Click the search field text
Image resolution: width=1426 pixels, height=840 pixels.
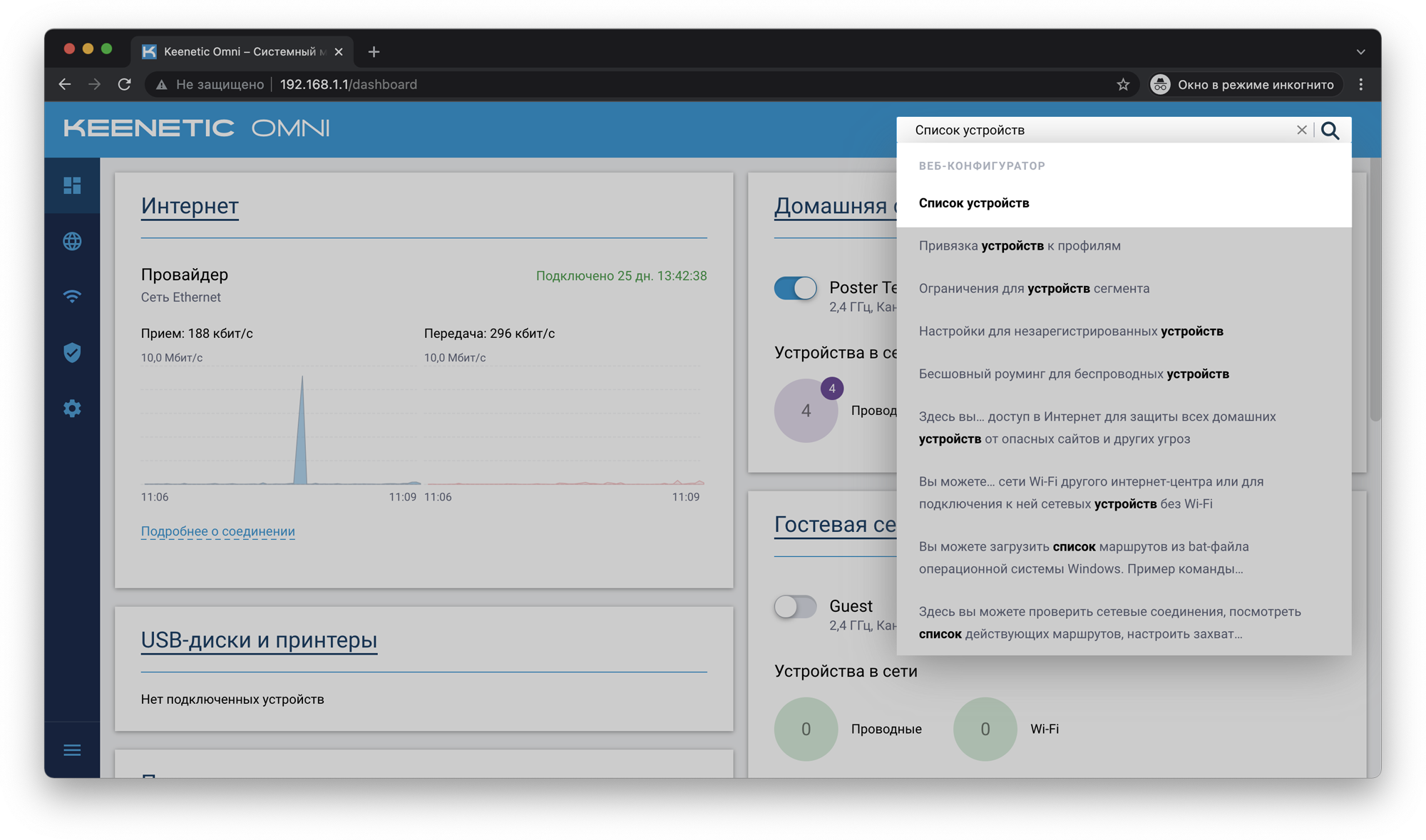[x=970, y=130]
